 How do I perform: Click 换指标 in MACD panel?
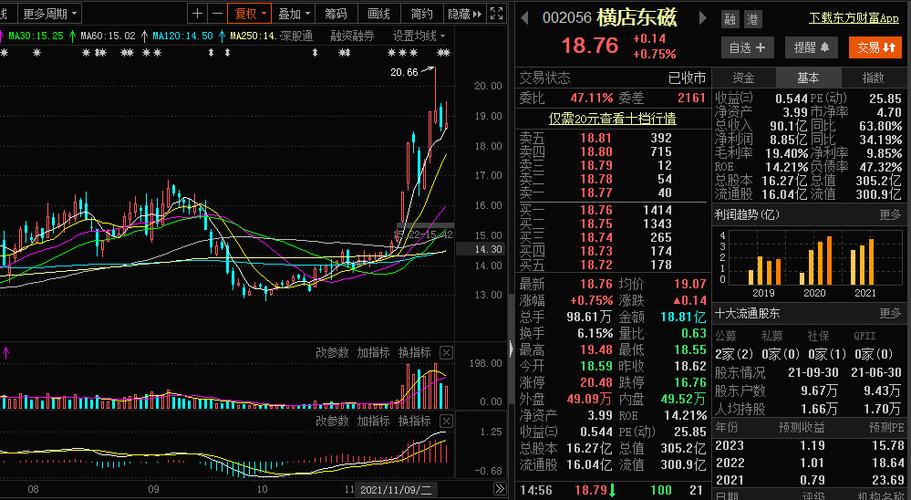click(414, 421)
